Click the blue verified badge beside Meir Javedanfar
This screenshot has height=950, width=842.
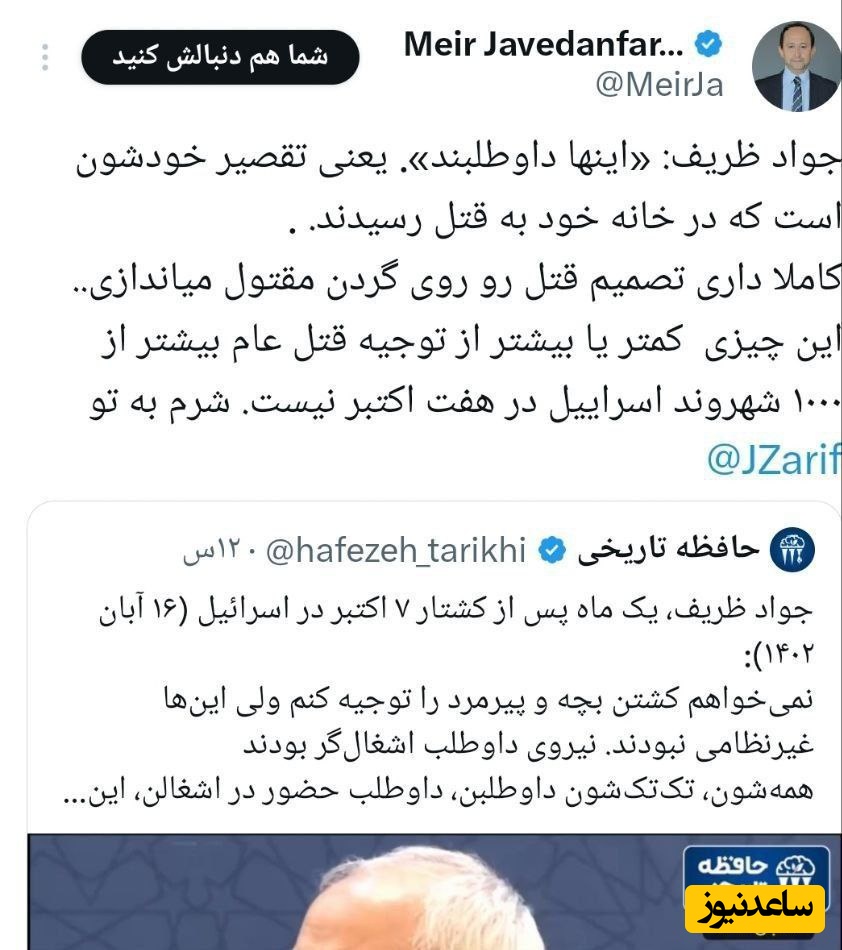point(708,44)
